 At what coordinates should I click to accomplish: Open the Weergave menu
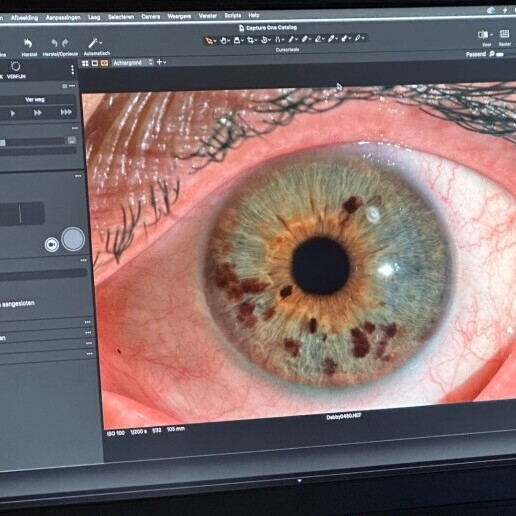point(179,16)
